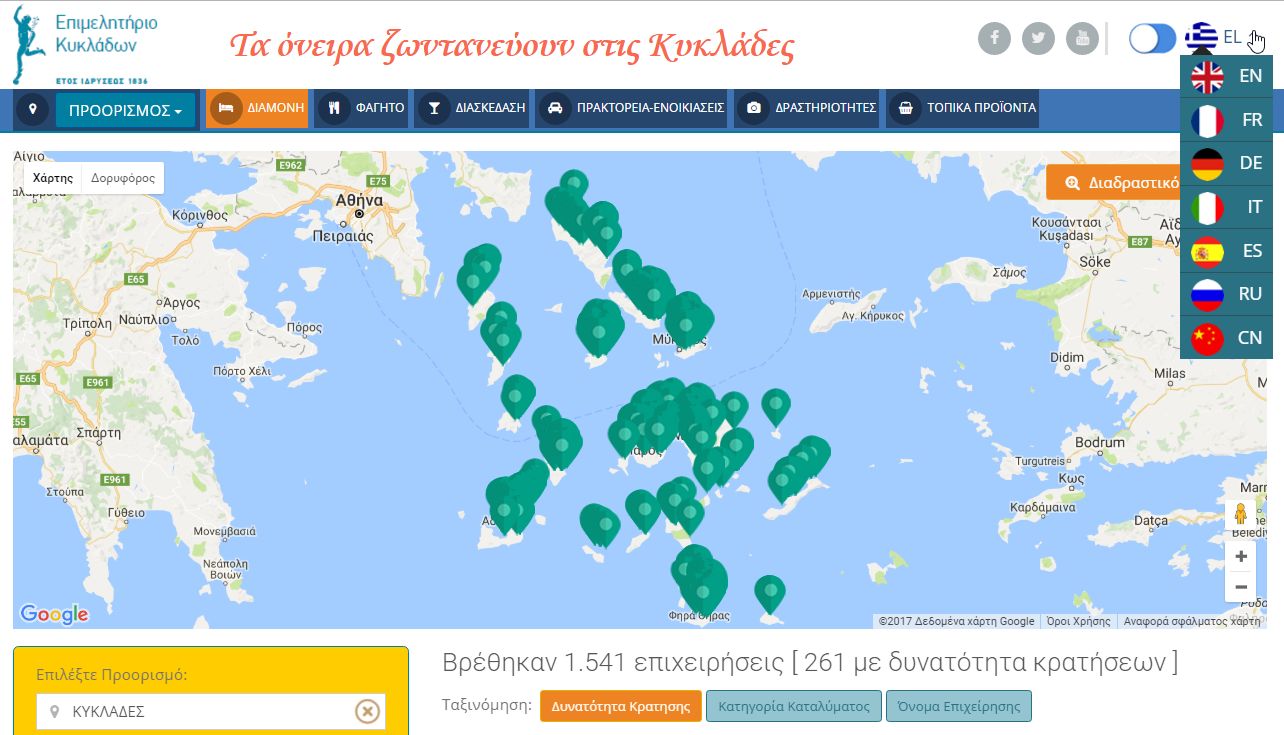Click the Street View pegman icon
1284x735 pixels.
[x=1240, y=515]
